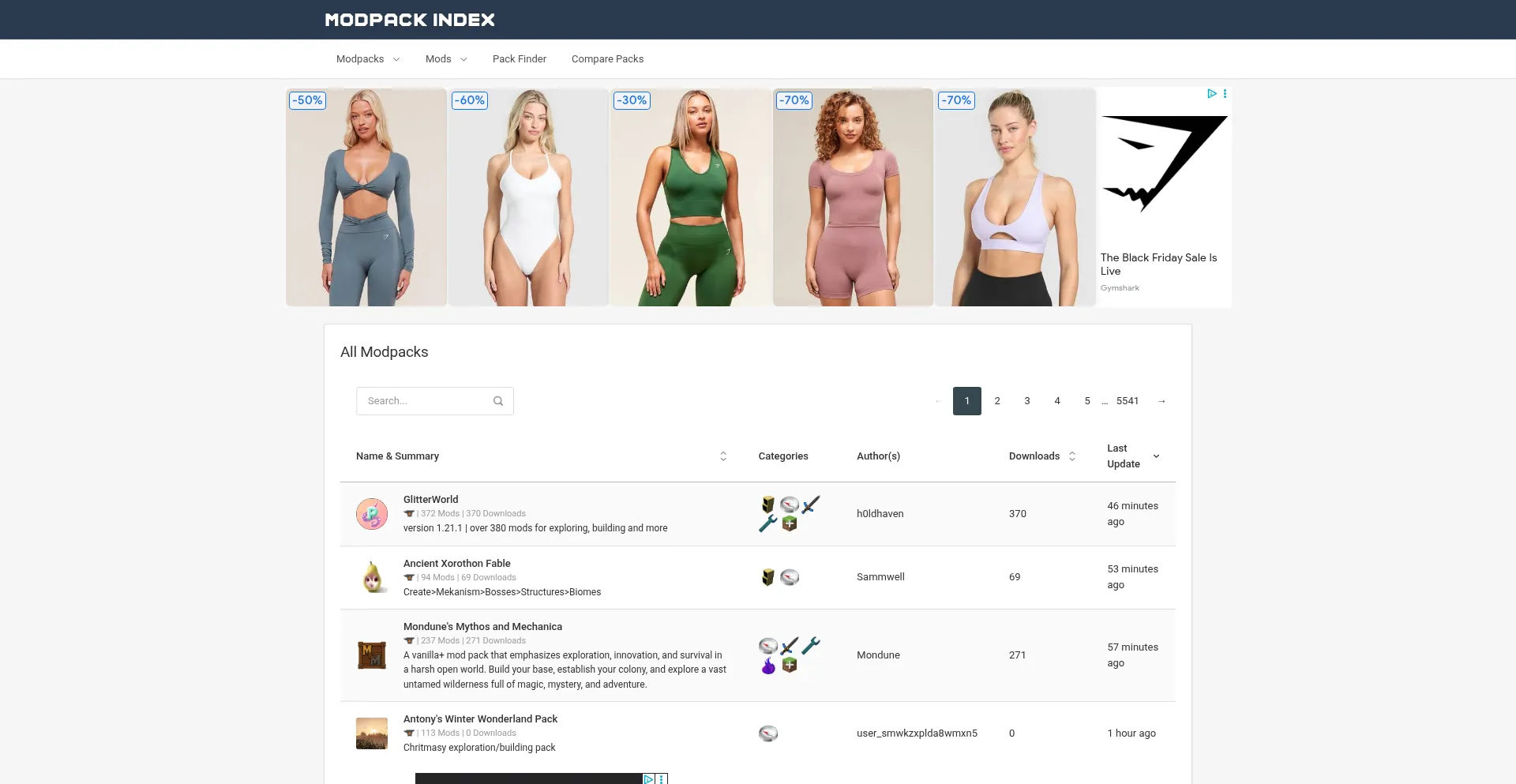Click the grass block plus icon in Mondune's row

coord(789,666)
